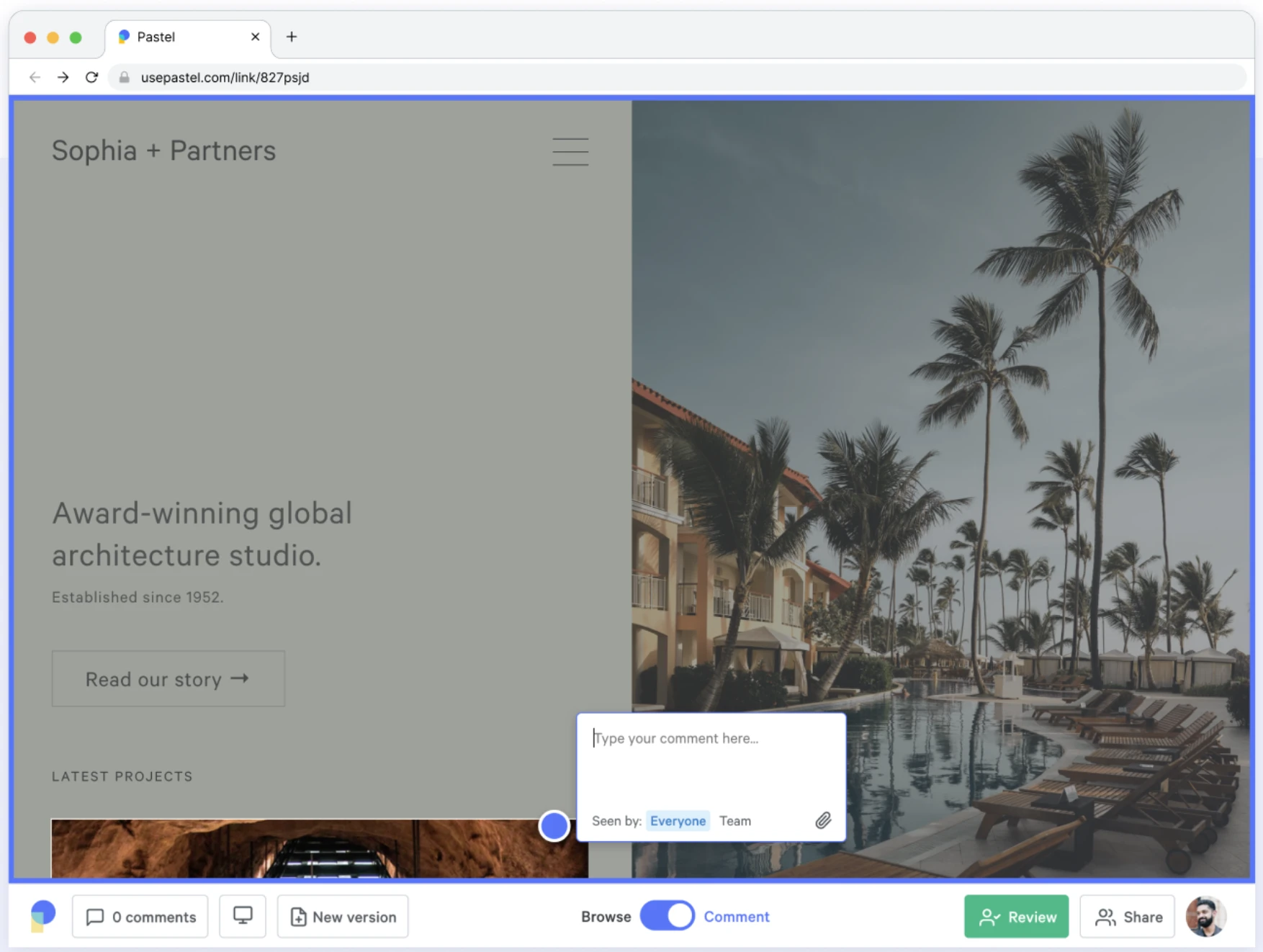The width and height of the screenshot is (1263, 952).
Task: Click the Read our story link
Action: click(168, 679)
